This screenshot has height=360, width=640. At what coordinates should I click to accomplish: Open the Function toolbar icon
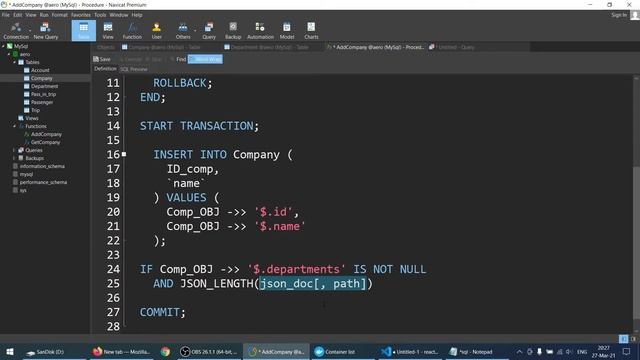(132, 31)
